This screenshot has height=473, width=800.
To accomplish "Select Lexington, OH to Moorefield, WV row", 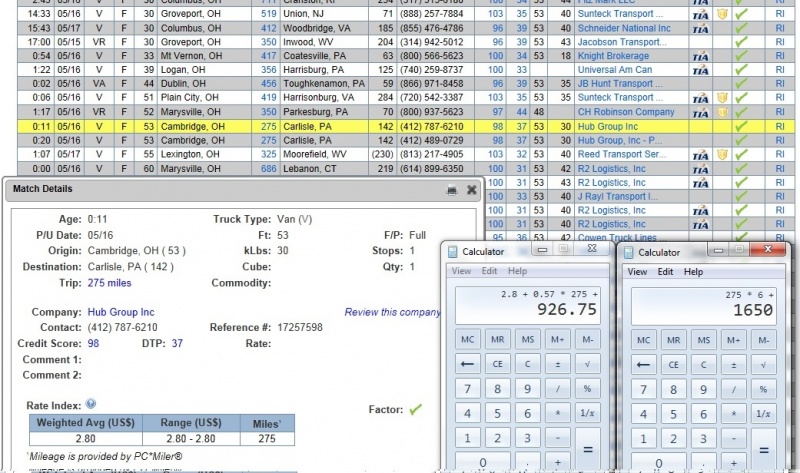I will pyautogui.click(x=406, y=154).
